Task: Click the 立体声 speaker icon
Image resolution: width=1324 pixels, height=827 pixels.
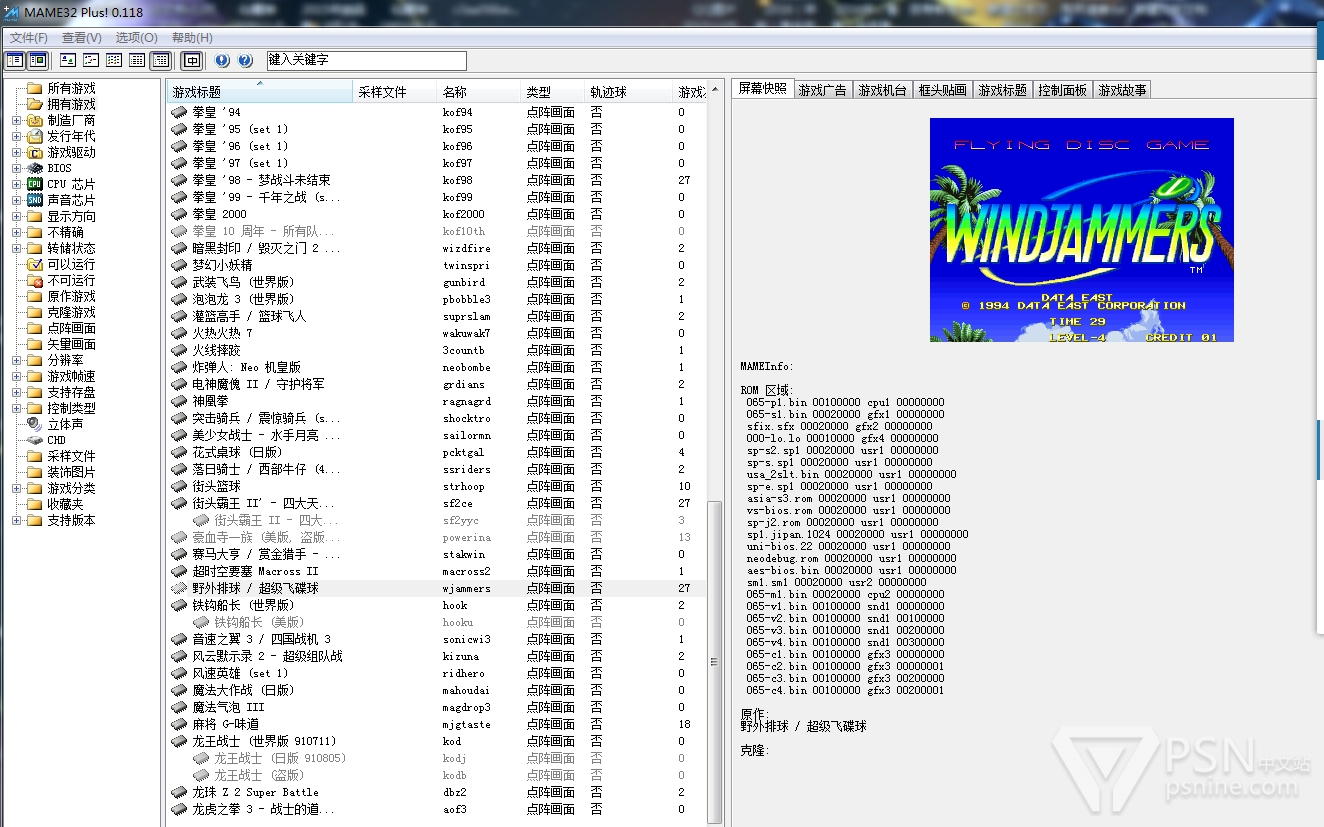Action: pos(35,424)
